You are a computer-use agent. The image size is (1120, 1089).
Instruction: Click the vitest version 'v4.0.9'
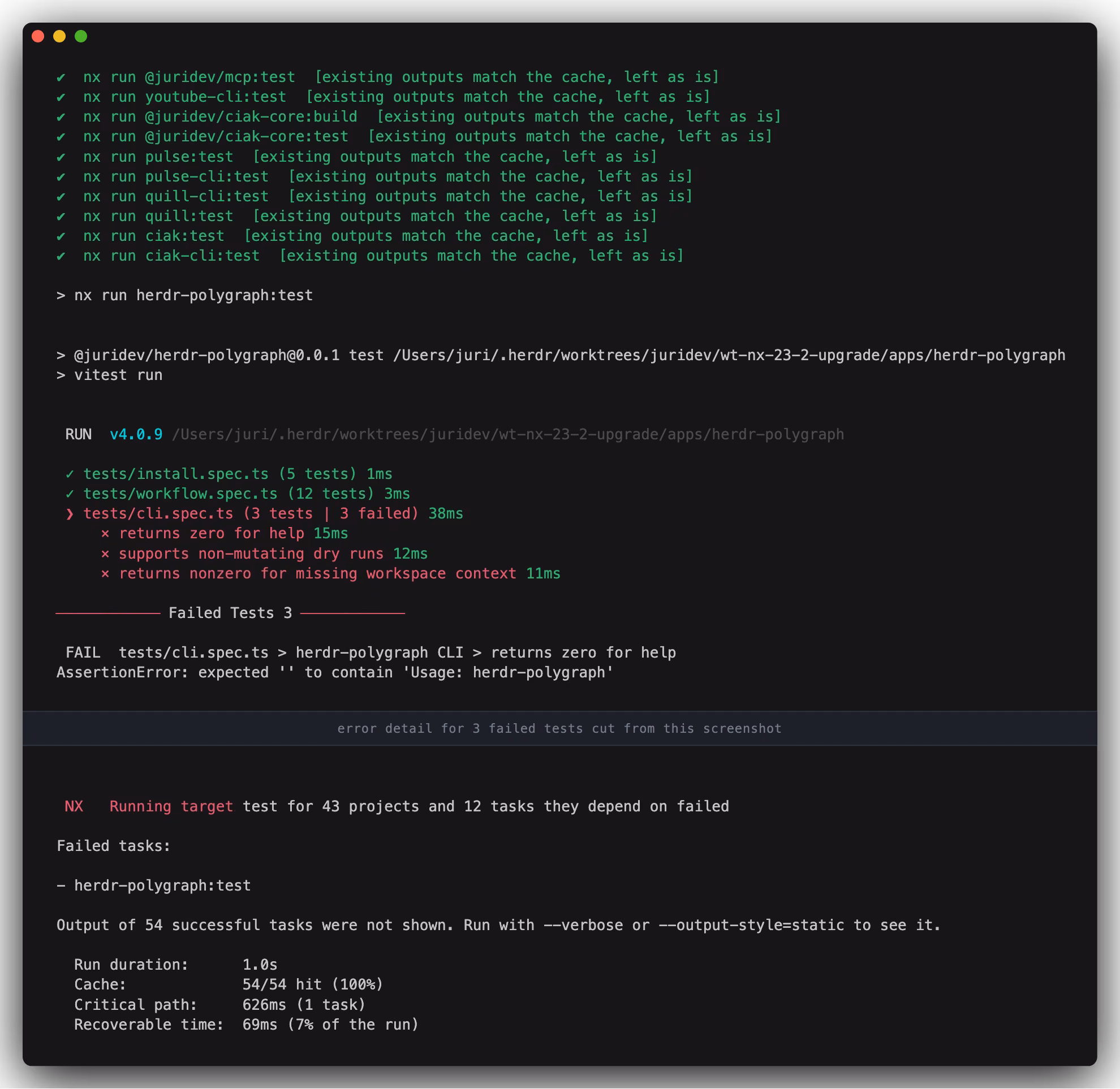(136, 435)
